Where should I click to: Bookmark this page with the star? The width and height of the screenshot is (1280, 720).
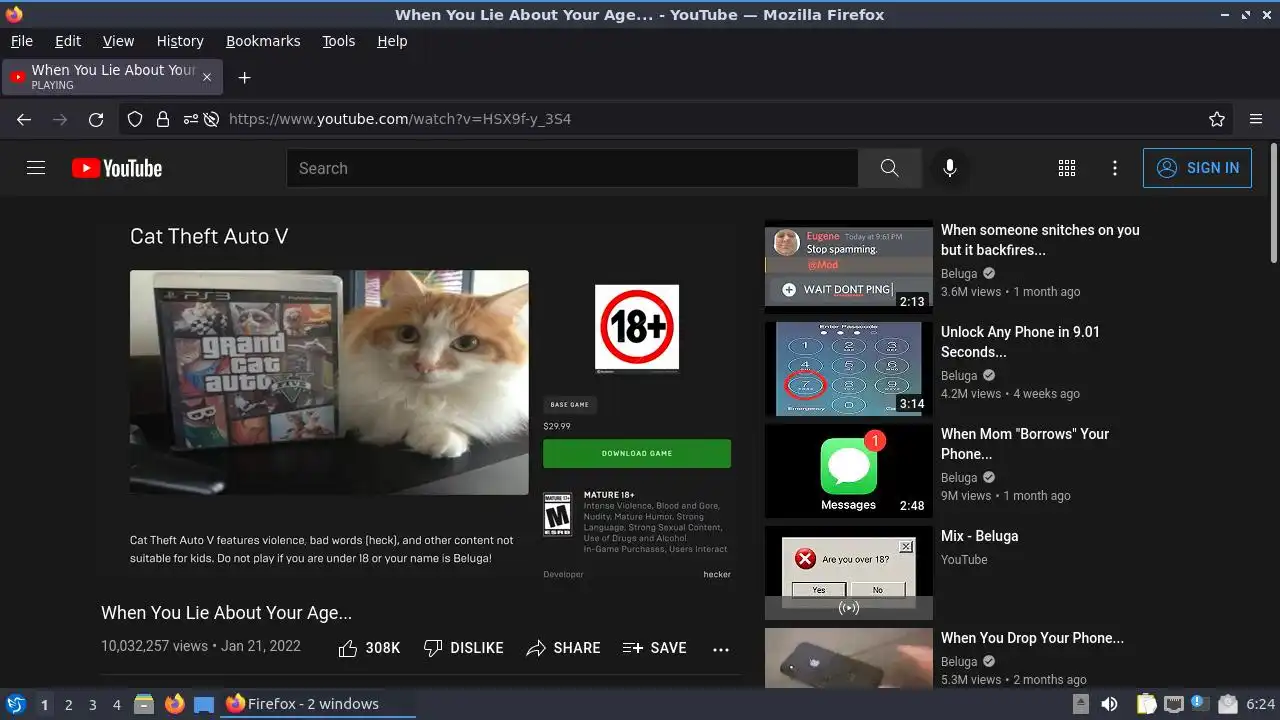[x=1217, y=119]
